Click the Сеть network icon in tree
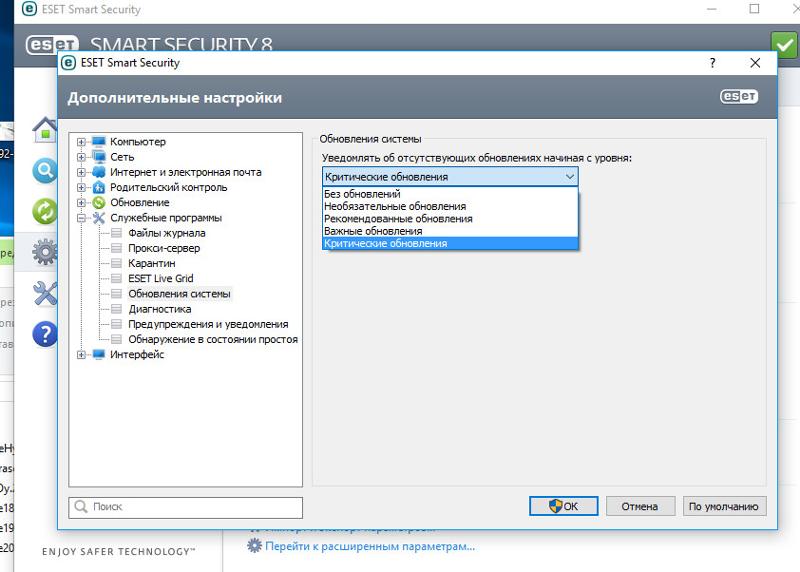The height and width of the screenshot is (572, 800). 98,157
